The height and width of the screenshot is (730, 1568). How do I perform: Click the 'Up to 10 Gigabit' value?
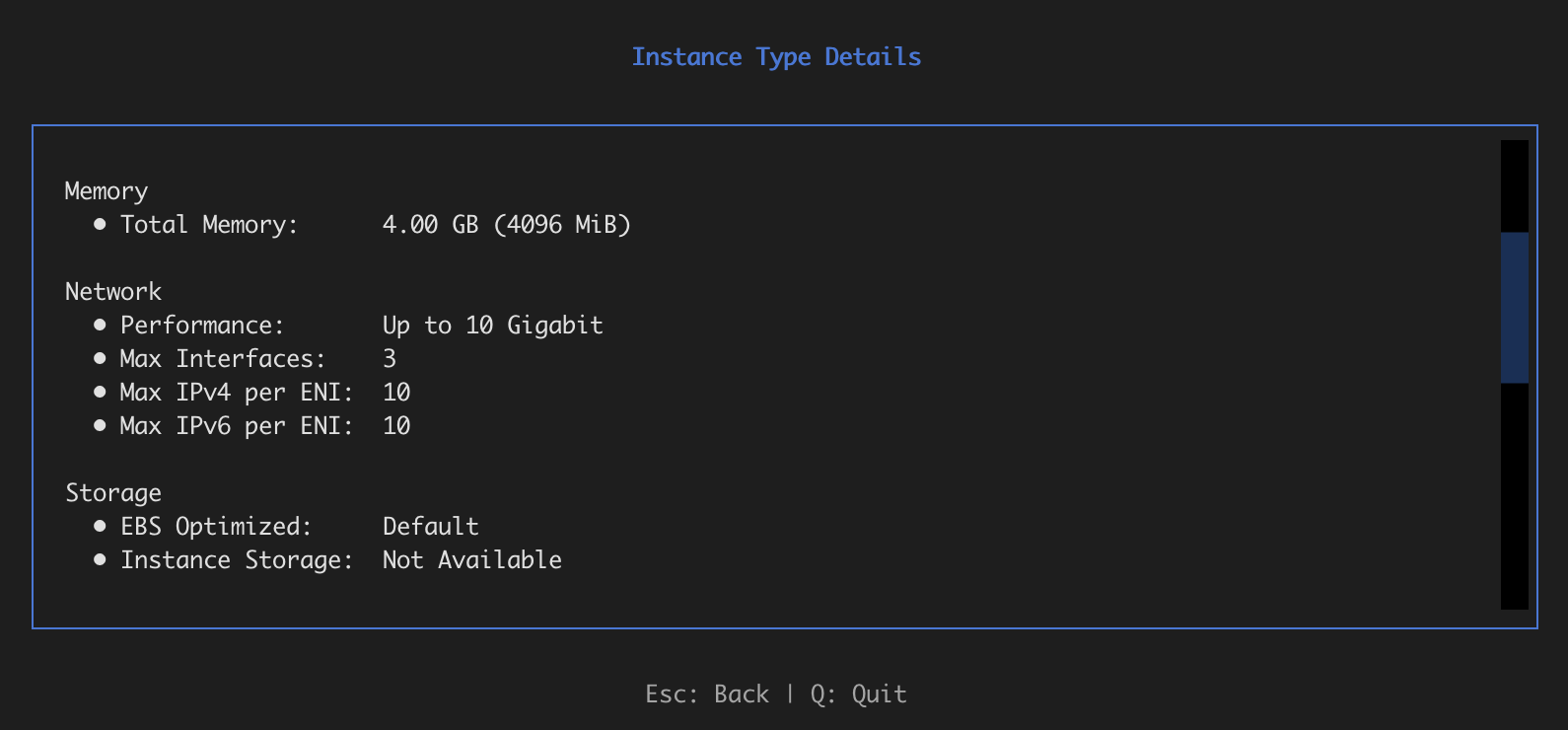pos(492,326)
